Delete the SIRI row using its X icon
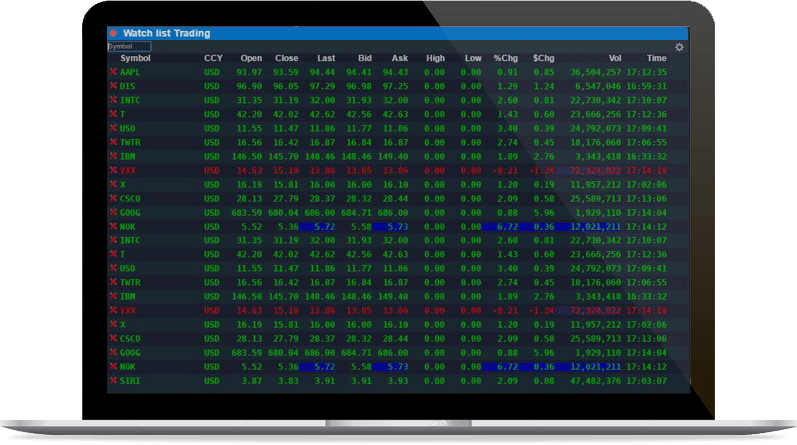 point(113,381)
